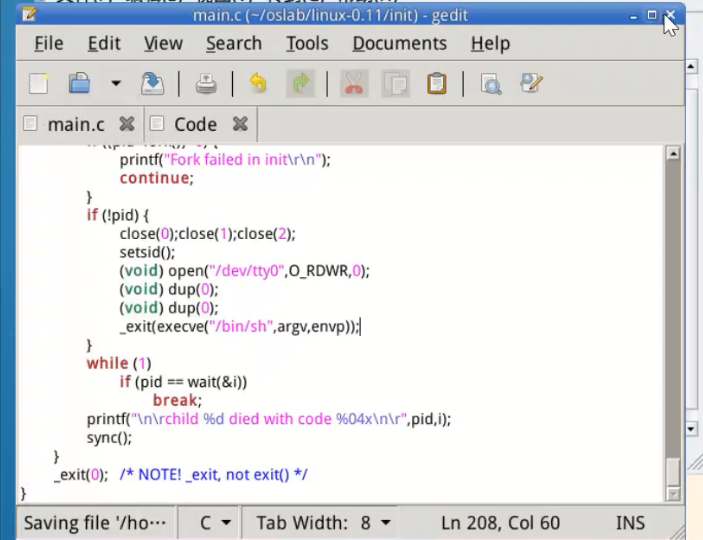Print the document via printer icon
This screenshot has width=703, height=540.
206,84
